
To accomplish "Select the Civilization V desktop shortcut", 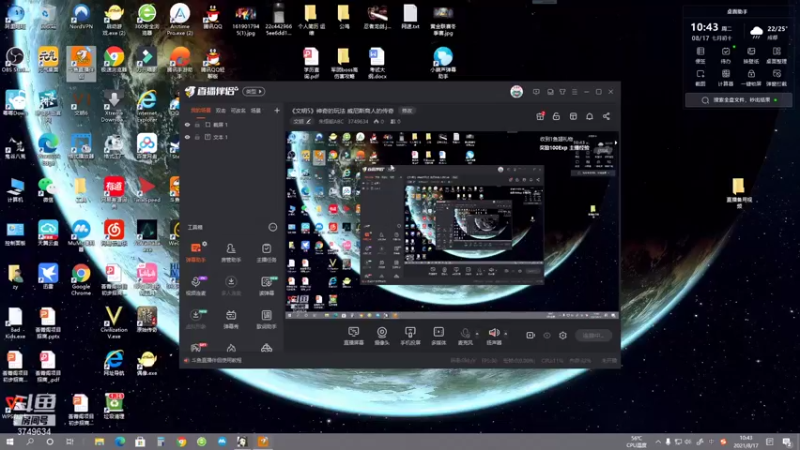I will point(113,322).
